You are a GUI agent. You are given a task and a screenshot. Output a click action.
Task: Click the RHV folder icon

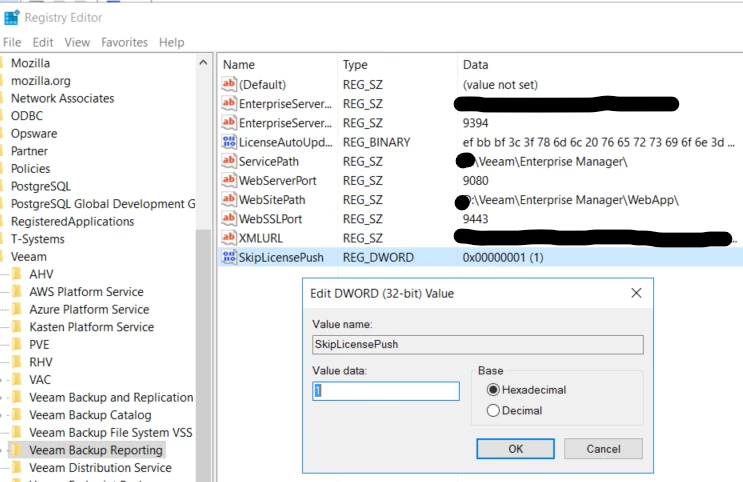(x=18, y=362)
